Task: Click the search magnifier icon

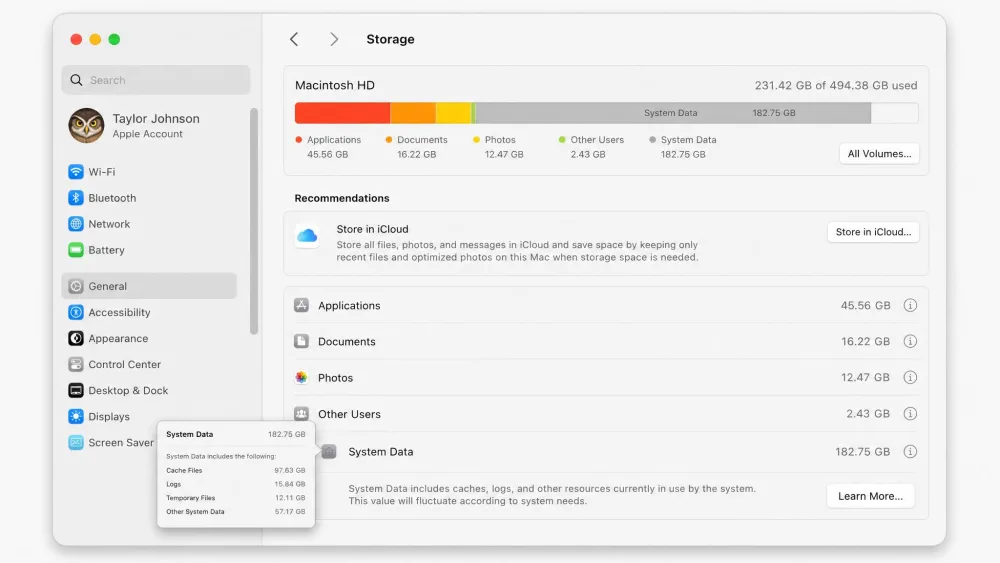Action: pos(77,80)
